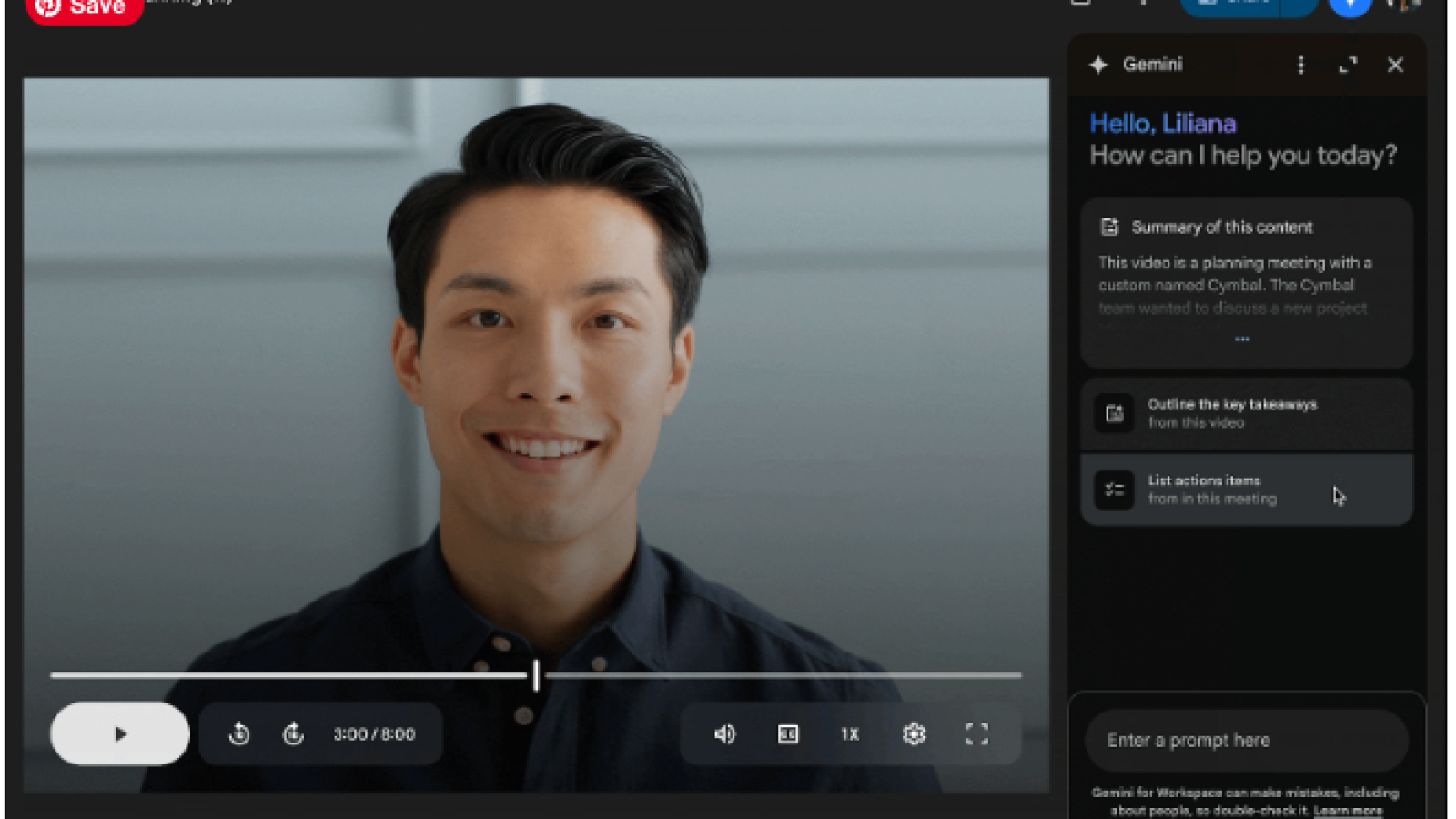Screen dimensions: 1456x819
Task: Open the Summary of this content card
Action: (x=1246, y=282)
